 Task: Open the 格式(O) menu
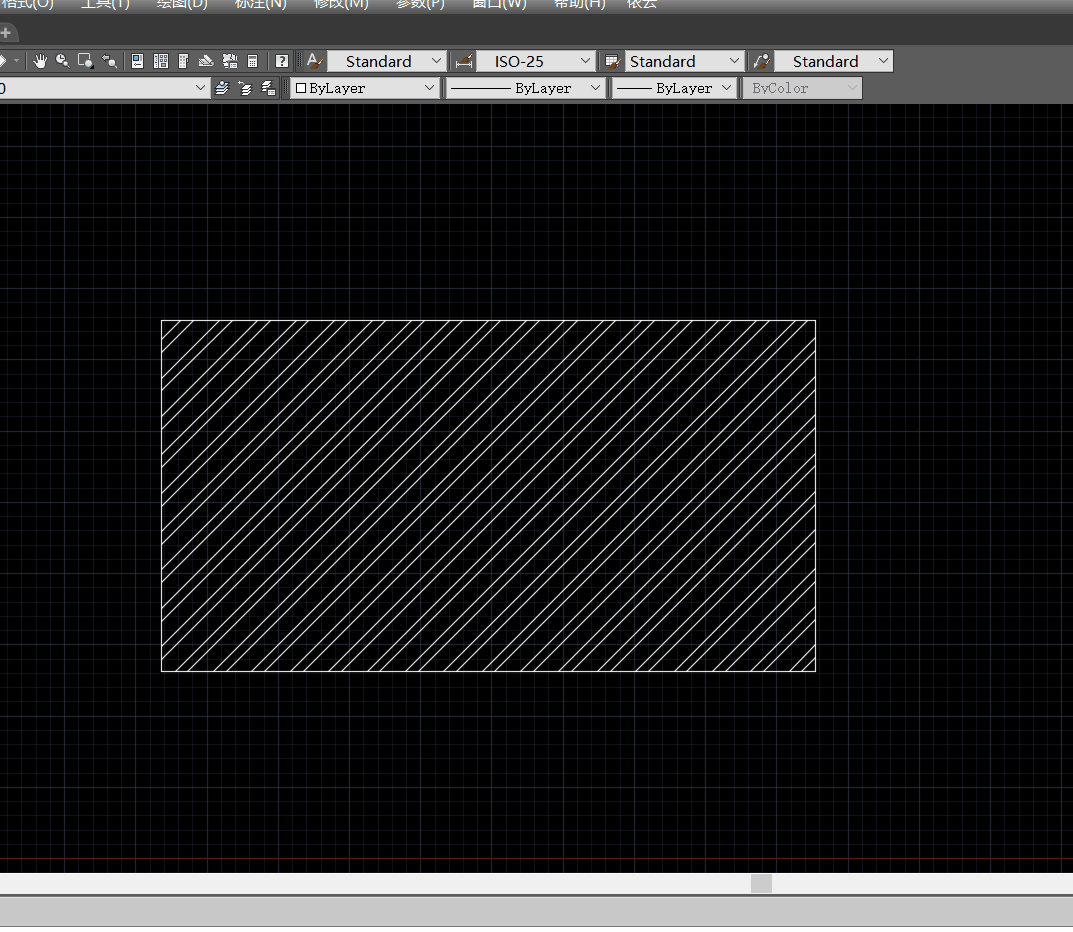point(27,3)
